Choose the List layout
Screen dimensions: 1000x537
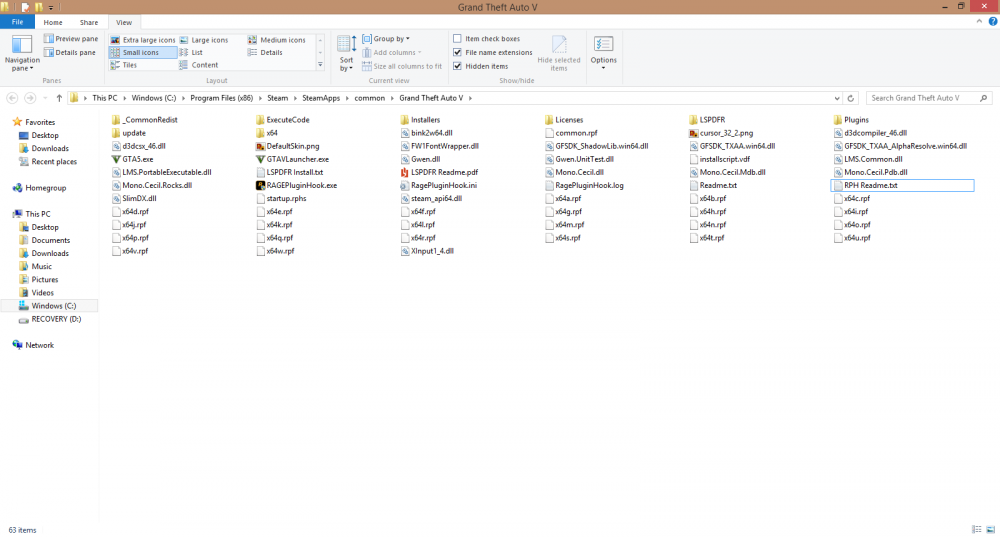191,52
